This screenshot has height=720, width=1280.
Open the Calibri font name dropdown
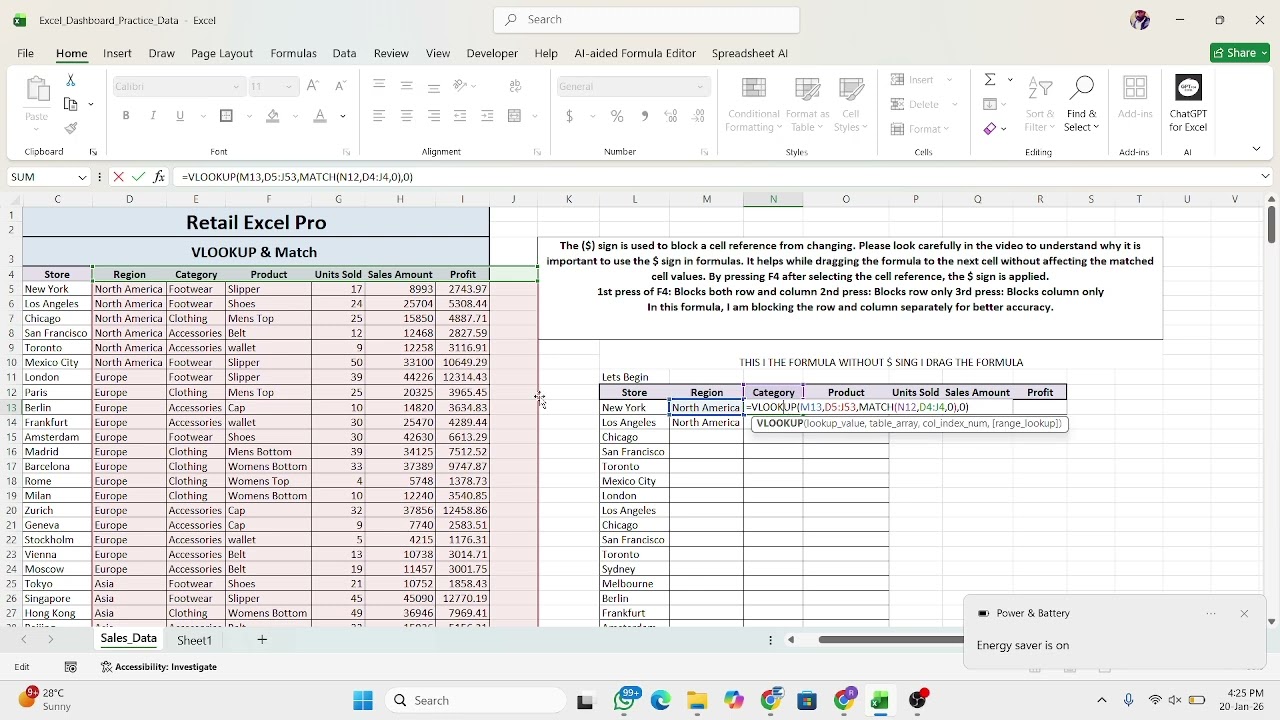pos(236,86)
